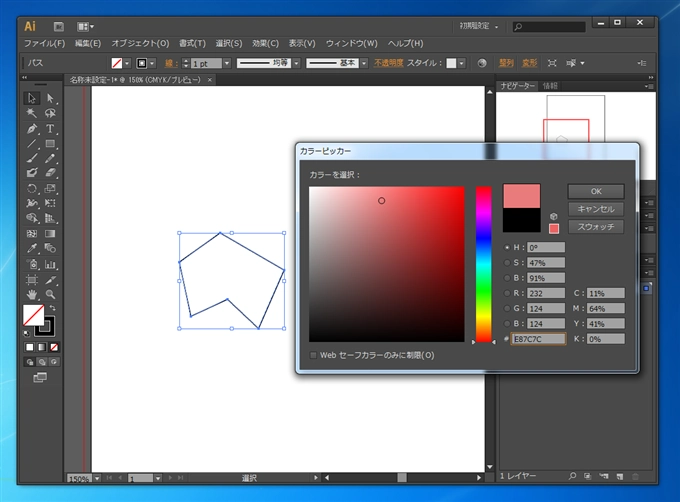The width and height of the screenshot is (680, 502).
Task: Select the Blob Brush tool
Action: 32,173
